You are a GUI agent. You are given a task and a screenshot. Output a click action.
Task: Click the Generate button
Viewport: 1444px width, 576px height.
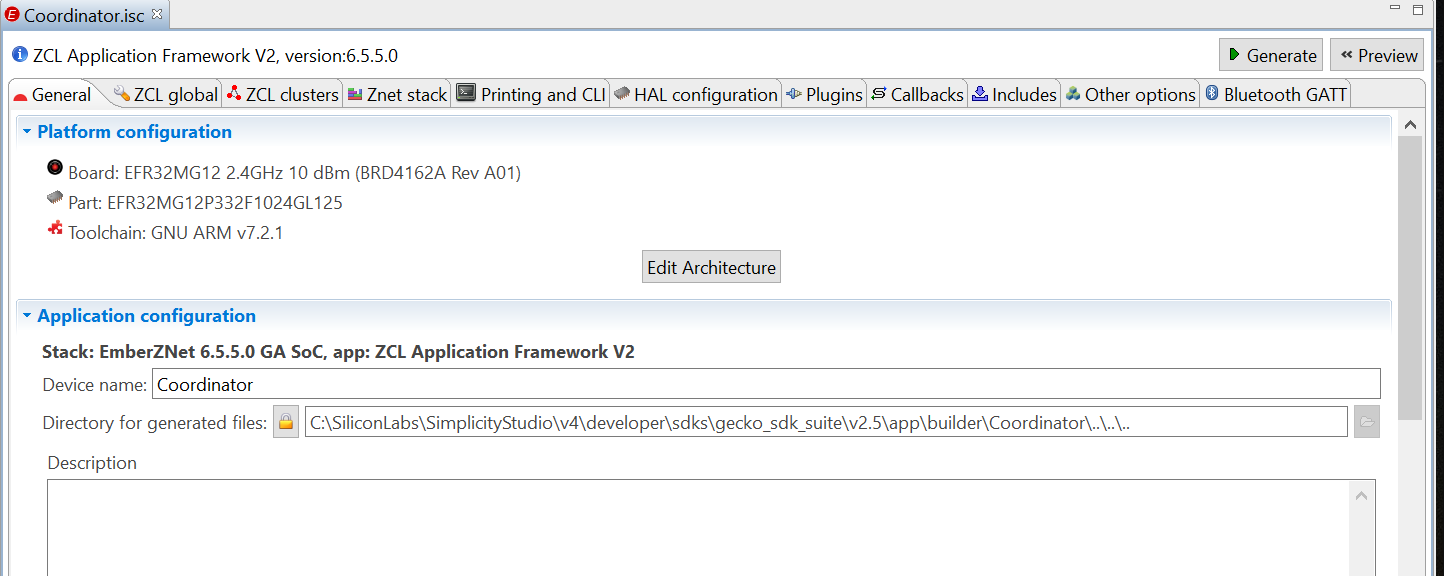click(1271, 55)
